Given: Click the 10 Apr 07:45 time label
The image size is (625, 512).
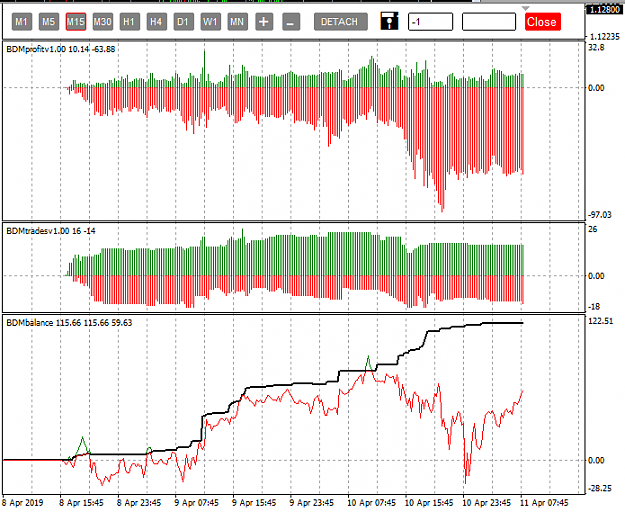Looking at the screenshot, I should coord(371,502).
